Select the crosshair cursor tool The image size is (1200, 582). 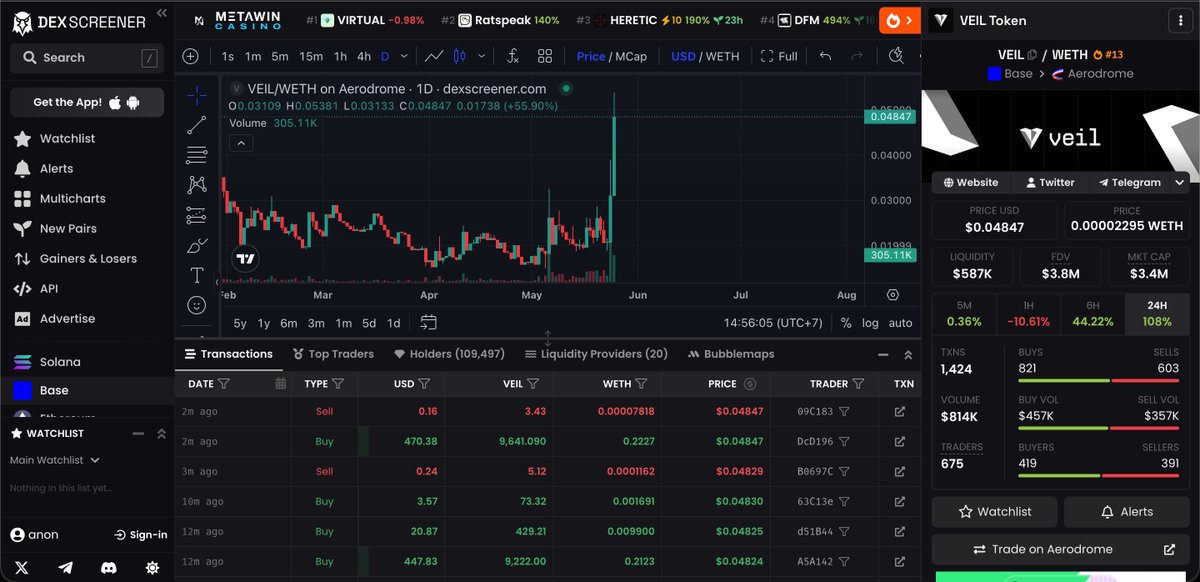click(197, 95)
